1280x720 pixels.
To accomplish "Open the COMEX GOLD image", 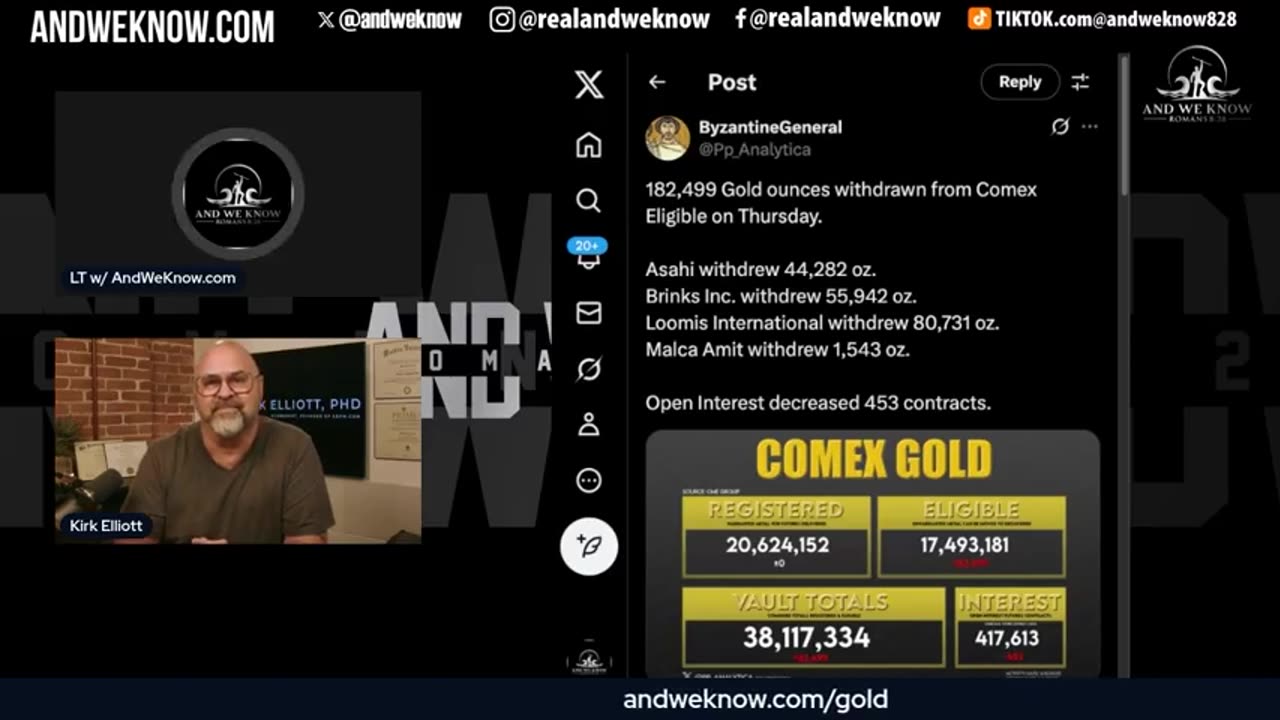I will (872, 554).
